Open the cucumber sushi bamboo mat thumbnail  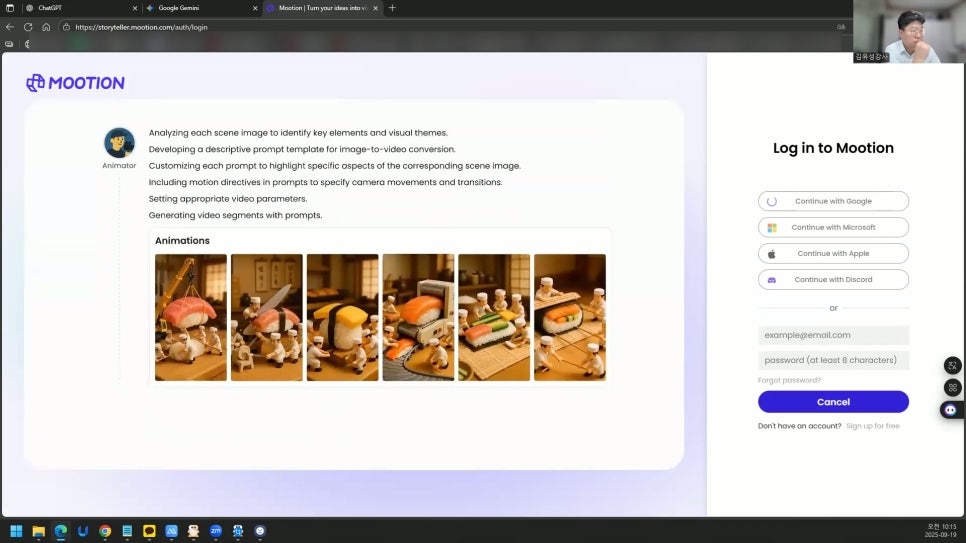click(x=494, y=317)
